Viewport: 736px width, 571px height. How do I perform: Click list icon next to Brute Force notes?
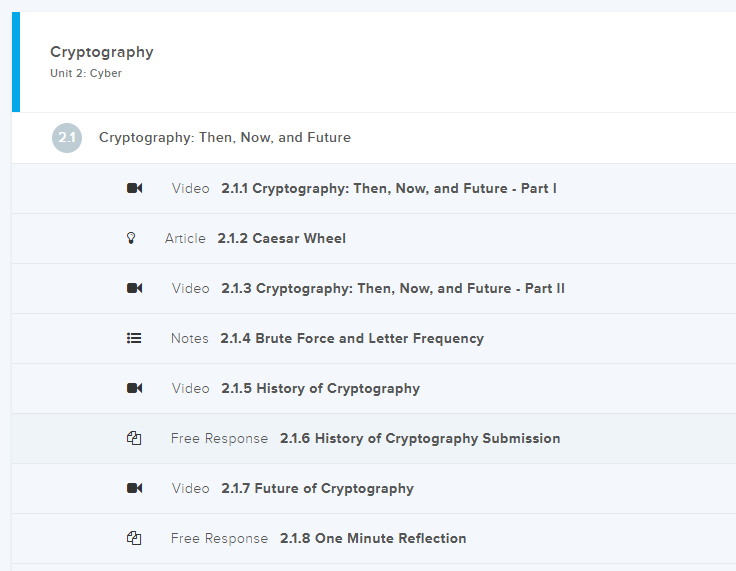pyautogui.click(x=134, y=338)
